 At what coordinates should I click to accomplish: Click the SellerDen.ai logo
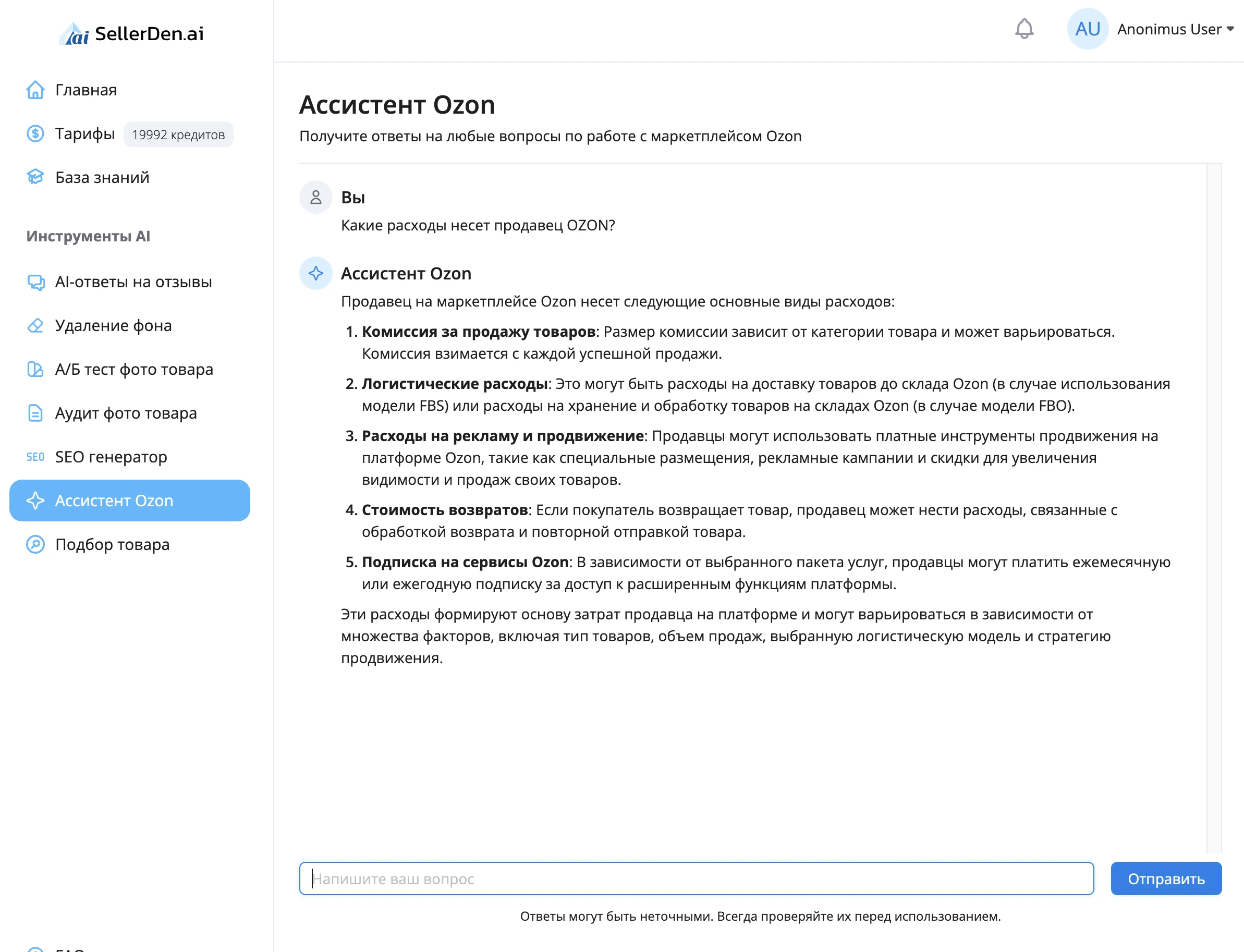coord(131,33)
